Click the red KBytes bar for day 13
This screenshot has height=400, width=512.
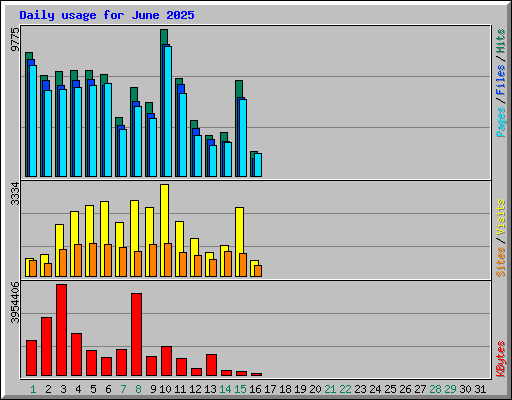[211, 365]
